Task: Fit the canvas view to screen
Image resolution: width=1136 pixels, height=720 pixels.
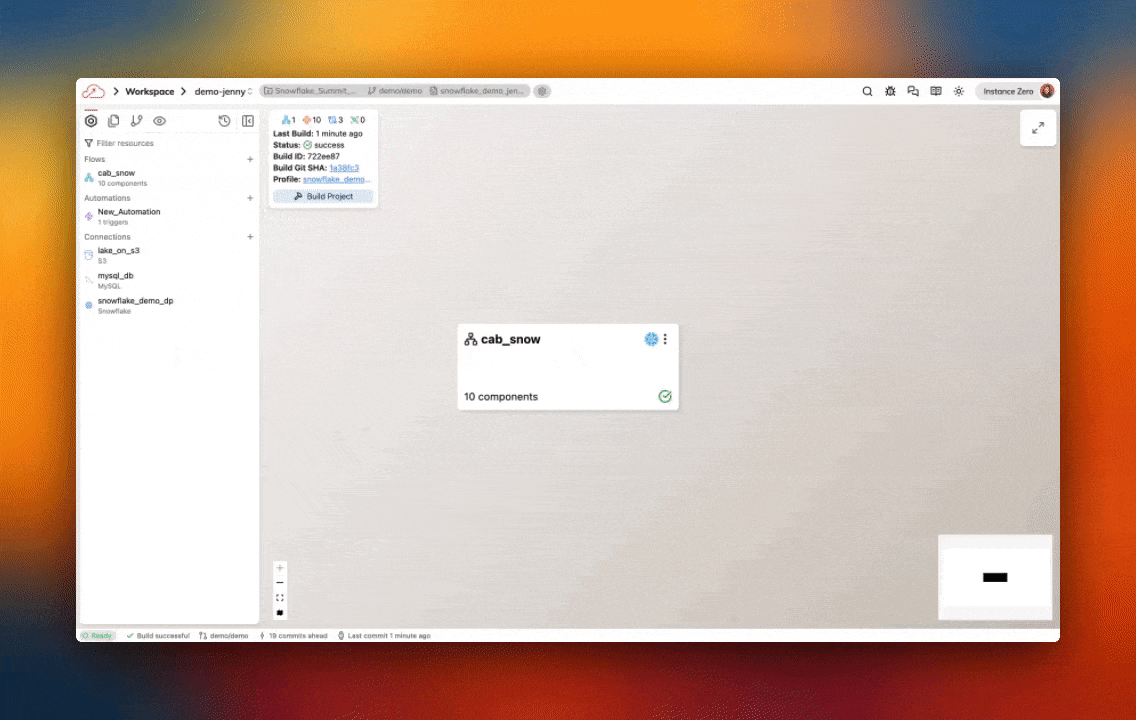Action: (280, 598)
